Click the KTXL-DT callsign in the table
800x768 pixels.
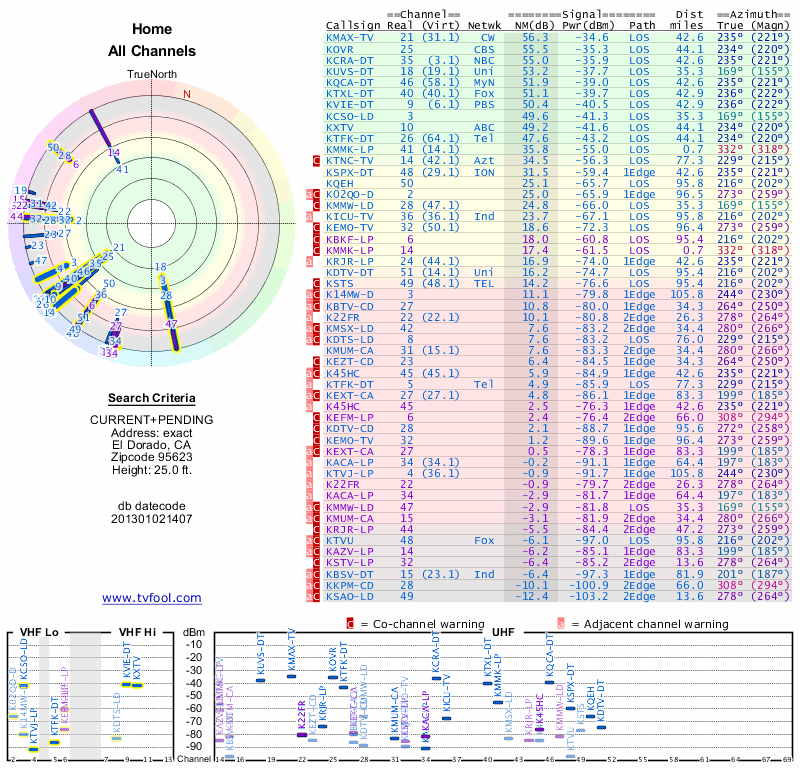pyautogui.click(x=350, y=94)
